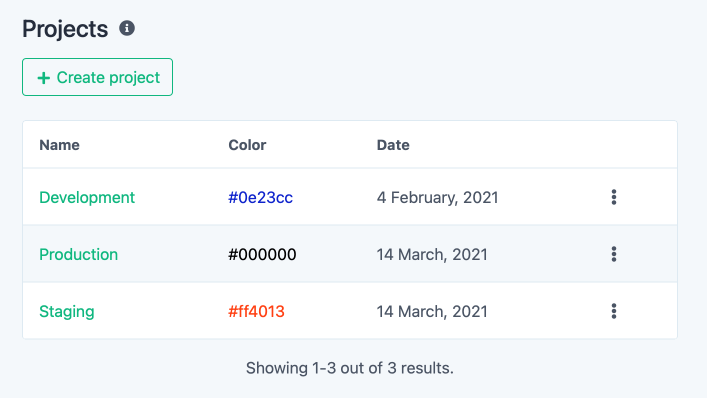This screenshot has width=707, height=398.
Task: Select the #000000 black color value
Action: click(x=262, y=254)
